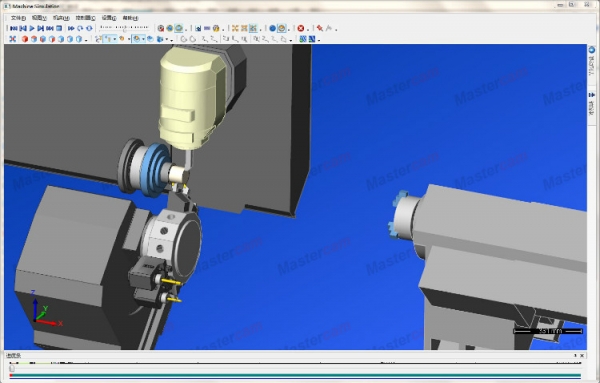Play the machine simulation

click(32, 28)
